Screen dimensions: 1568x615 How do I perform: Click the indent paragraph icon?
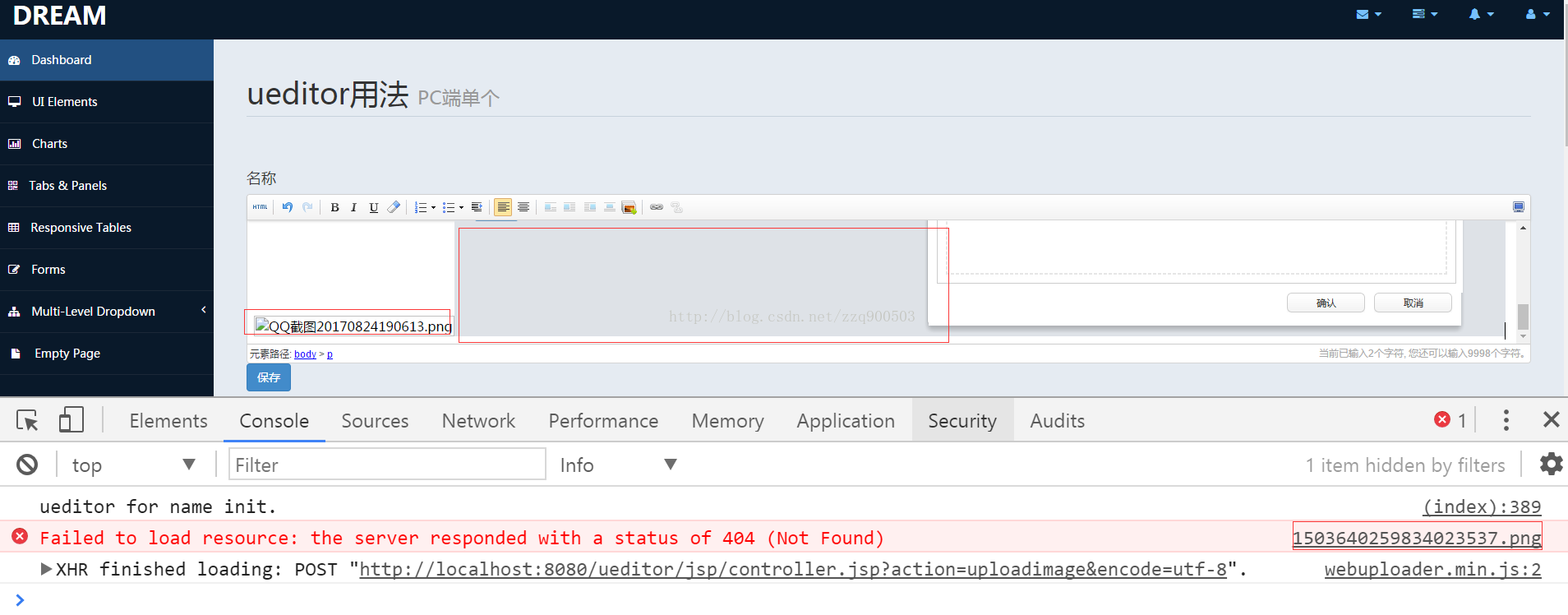click(x=477, y=207)
